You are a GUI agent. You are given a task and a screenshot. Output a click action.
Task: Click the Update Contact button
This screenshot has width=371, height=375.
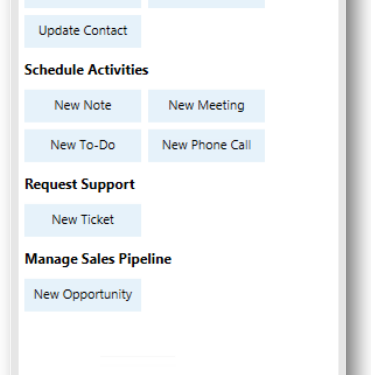pos(83,31)
